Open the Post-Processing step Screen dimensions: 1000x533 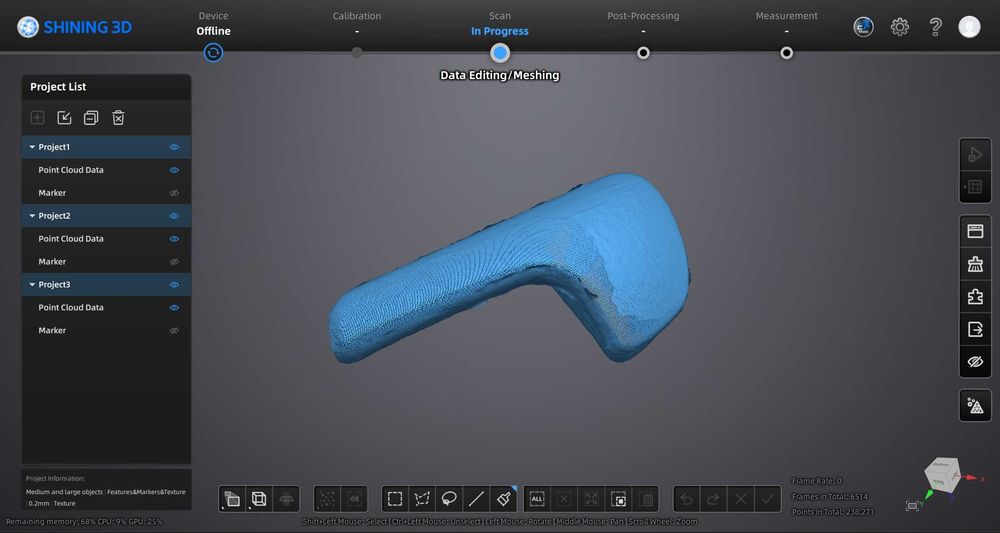point(643,24)
